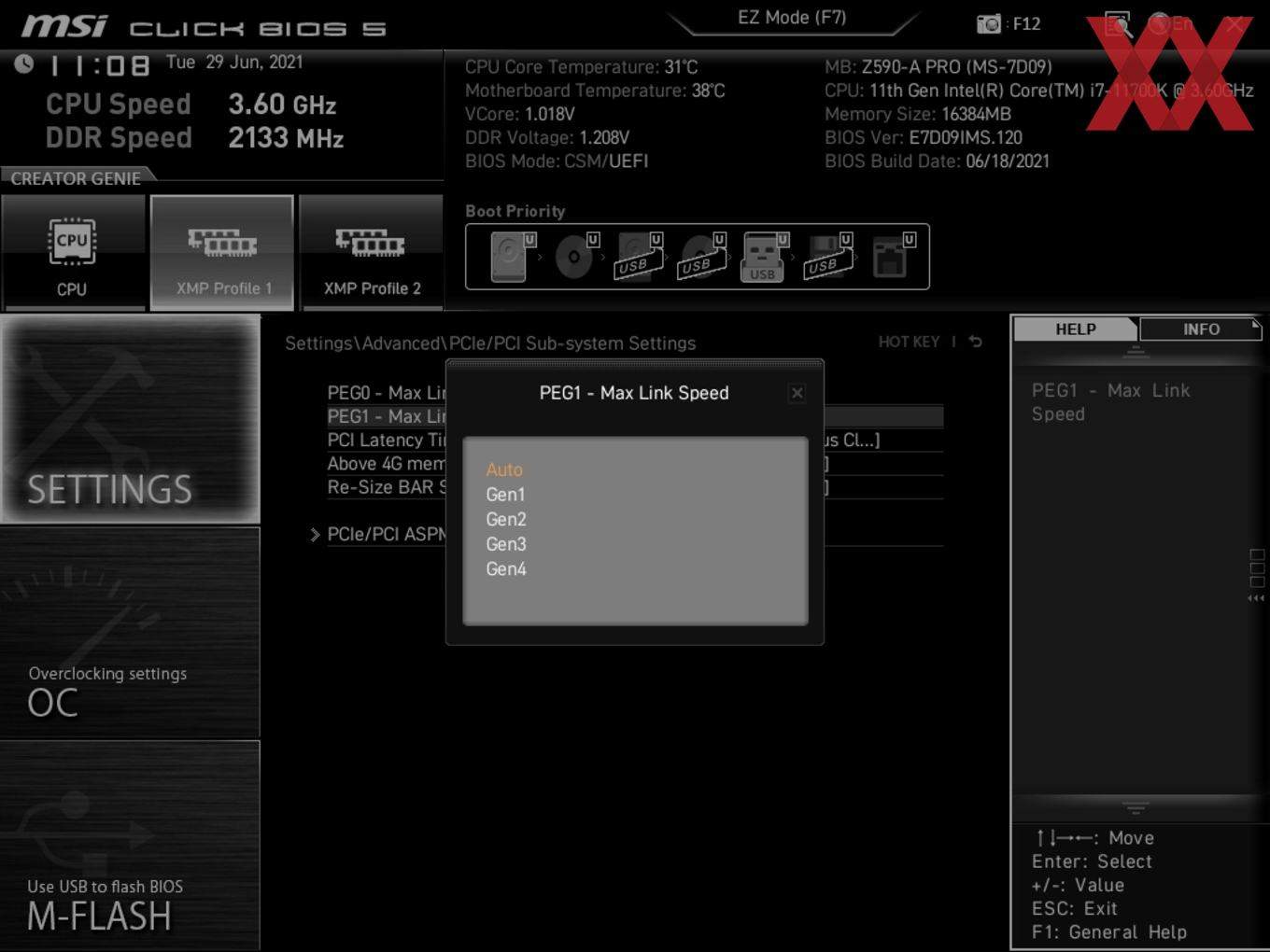The width and height of the screenshot is (1270, 952).
Task: Select the Auto link speed option
Action: 504,469
